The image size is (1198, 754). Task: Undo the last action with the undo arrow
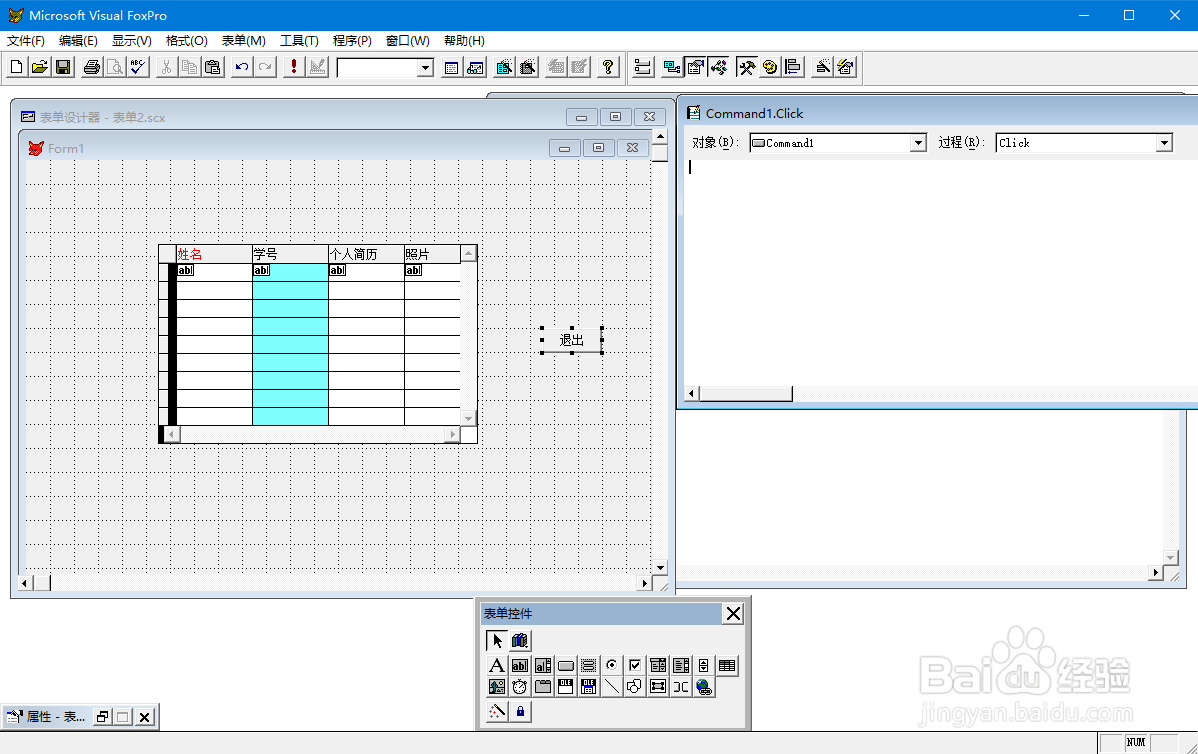coord(241,67)
